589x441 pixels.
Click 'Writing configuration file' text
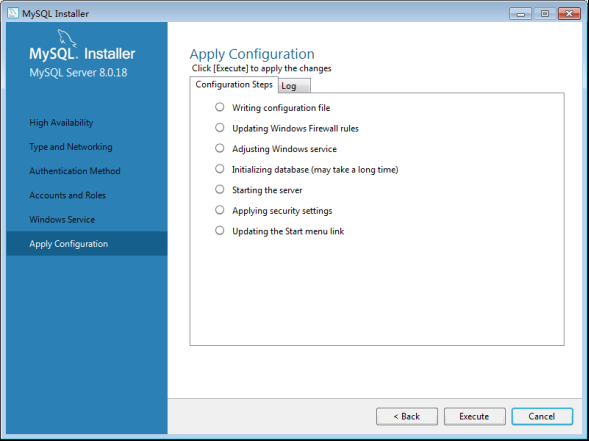click(x=281, y=108)
